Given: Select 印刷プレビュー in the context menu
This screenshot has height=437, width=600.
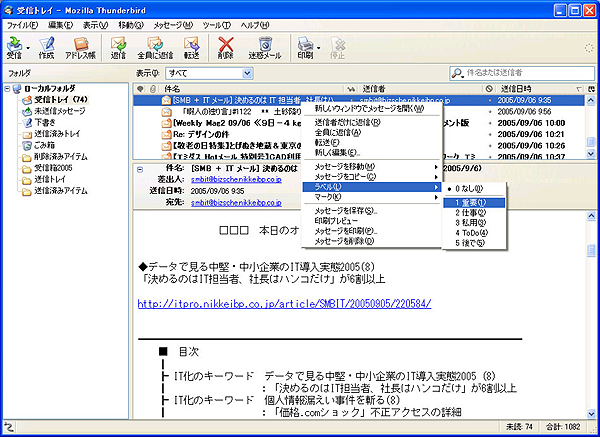Looking at the screenshot, I should coord(372,221).
